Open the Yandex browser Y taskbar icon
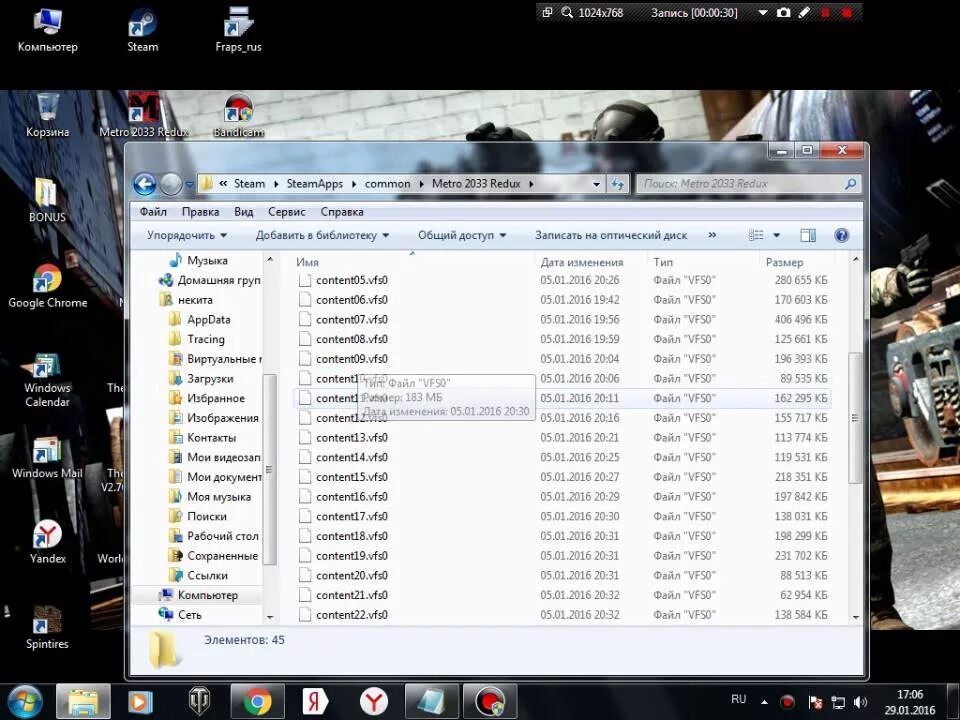The image size is (960, 720). [373, 702]
